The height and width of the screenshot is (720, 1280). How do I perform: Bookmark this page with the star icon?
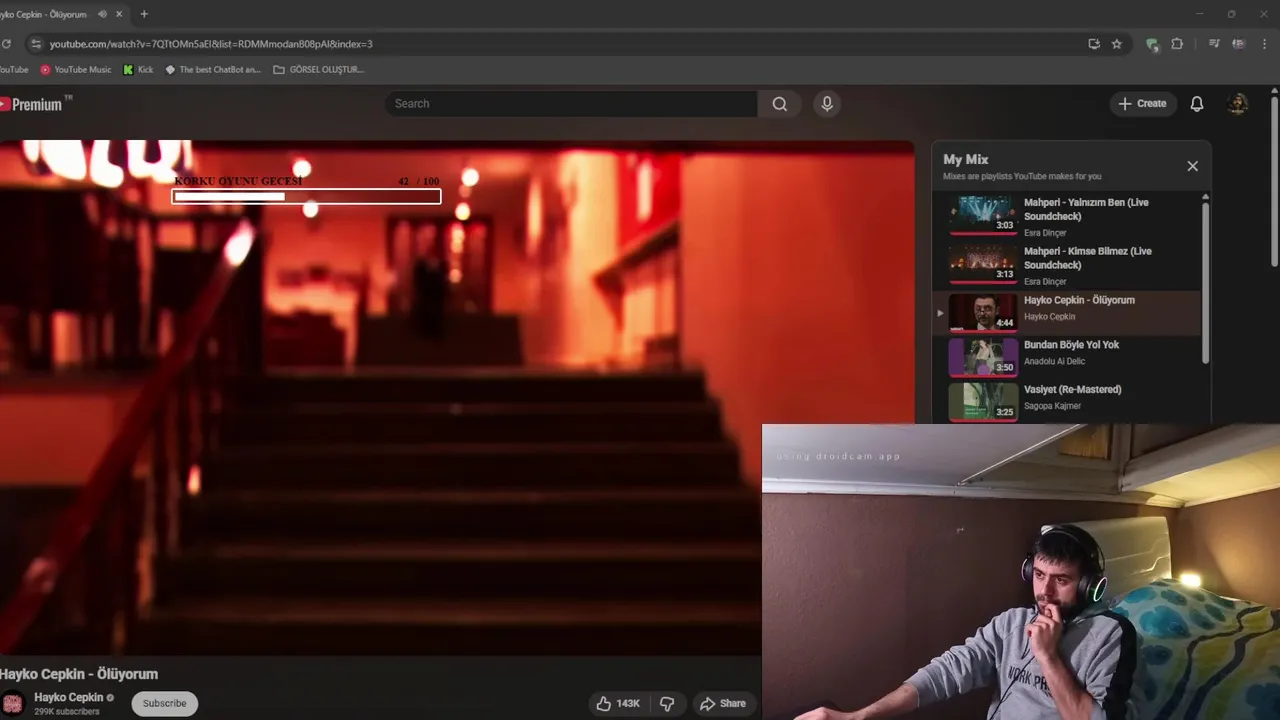pyautogui.click(x=1117, y=44)
